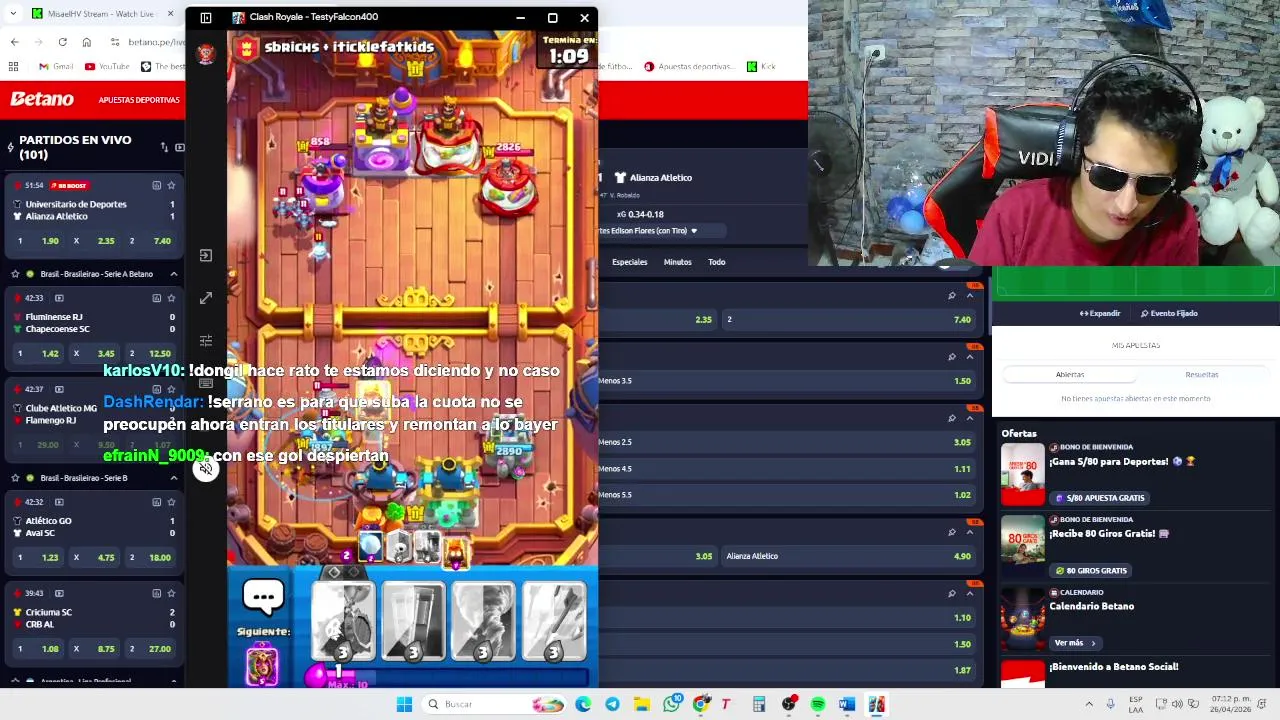Toggle the mute speaker icon in emulator sidebar
Screen dimensions: 1280x720
tap(205, 469)
